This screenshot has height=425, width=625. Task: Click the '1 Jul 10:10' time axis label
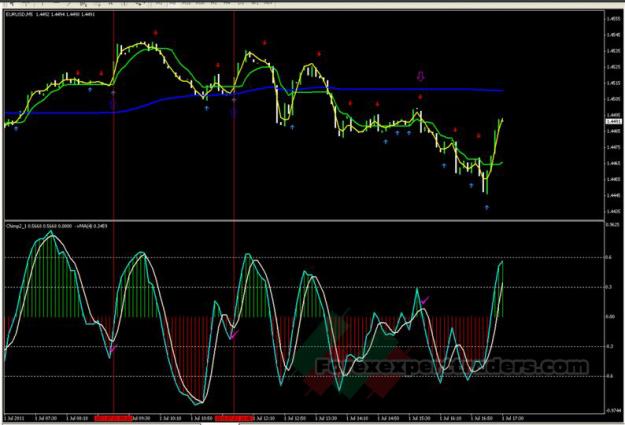(x=171, y=418)
